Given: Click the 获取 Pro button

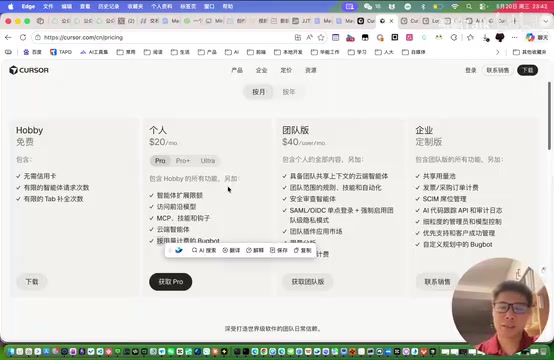Looking at the screenshot, I should tap(171, 282).
